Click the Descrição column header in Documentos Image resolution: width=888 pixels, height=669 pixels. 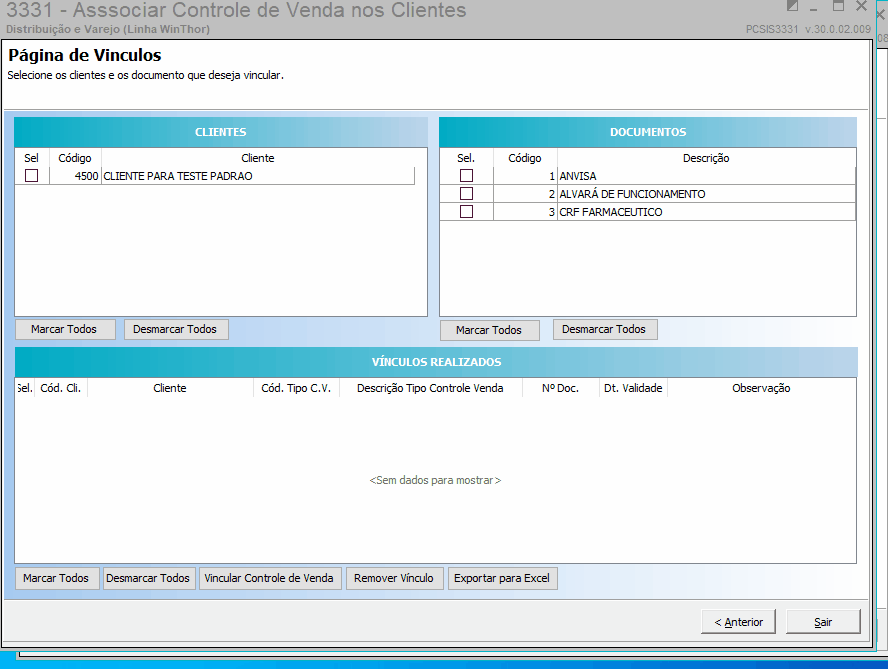[706, 158]
